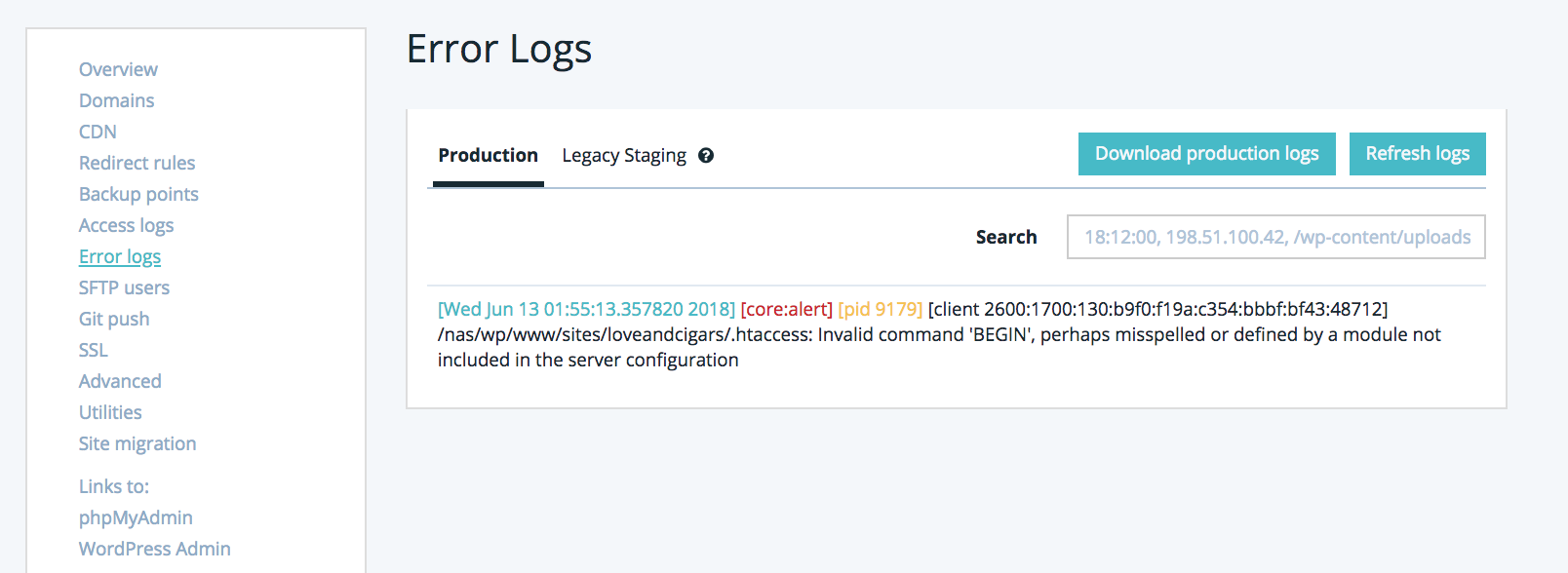Launch the phpMyAdmin link
This screenshot has width=1568, height=573.
click(x=136, y=517)
